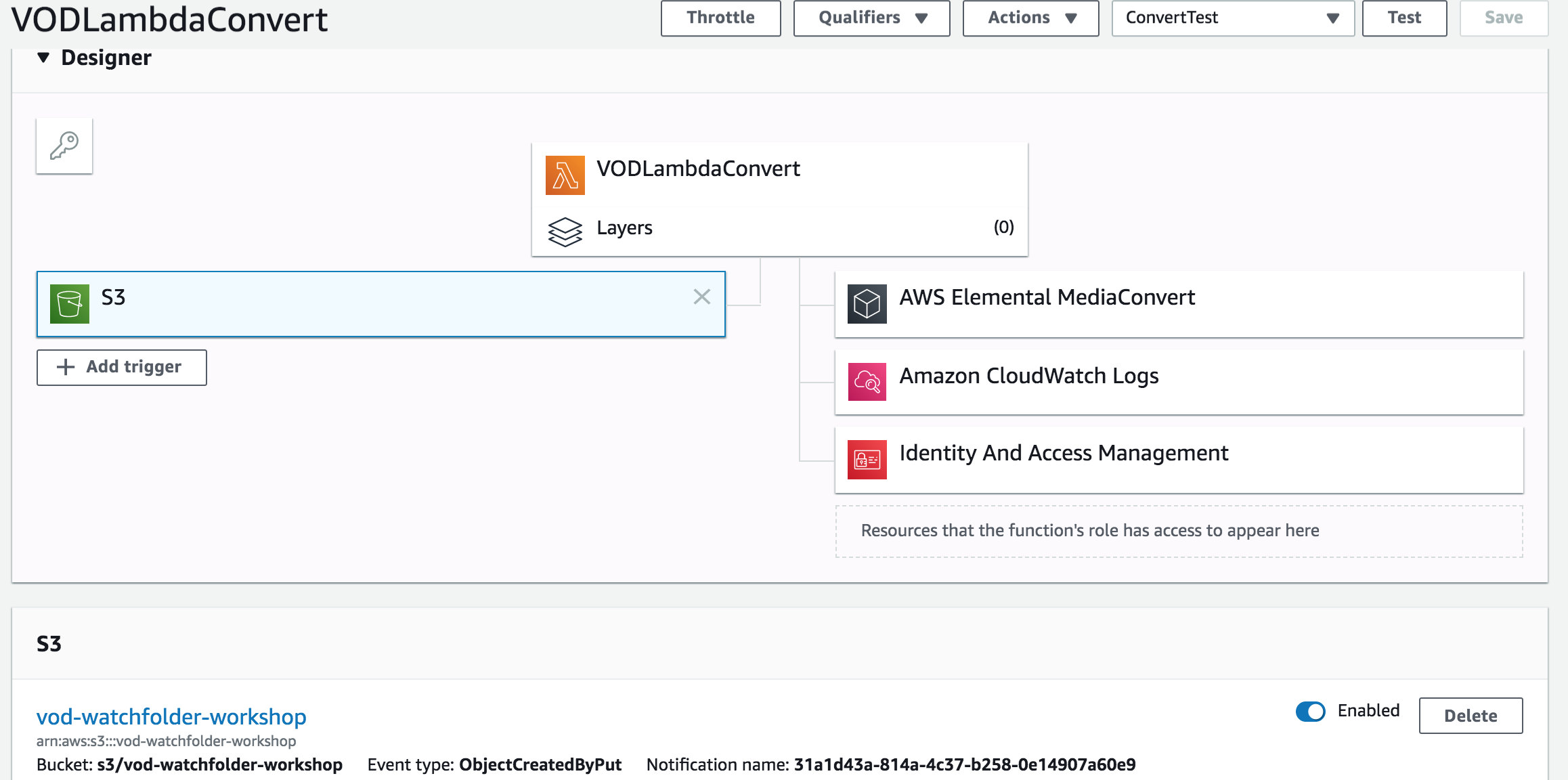
Task: Click the Layers stack icon
Action: (x=565, y=232)
